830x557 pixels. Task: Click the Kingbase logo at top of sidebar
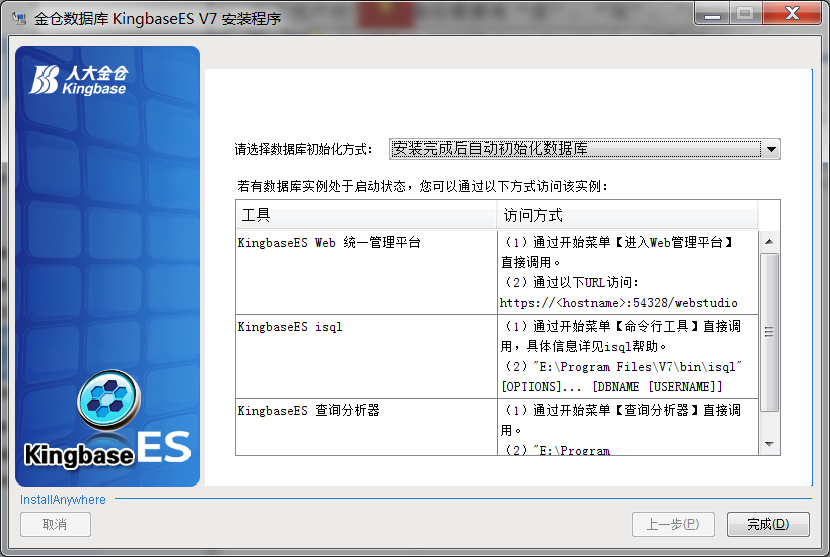click(78, 80)
